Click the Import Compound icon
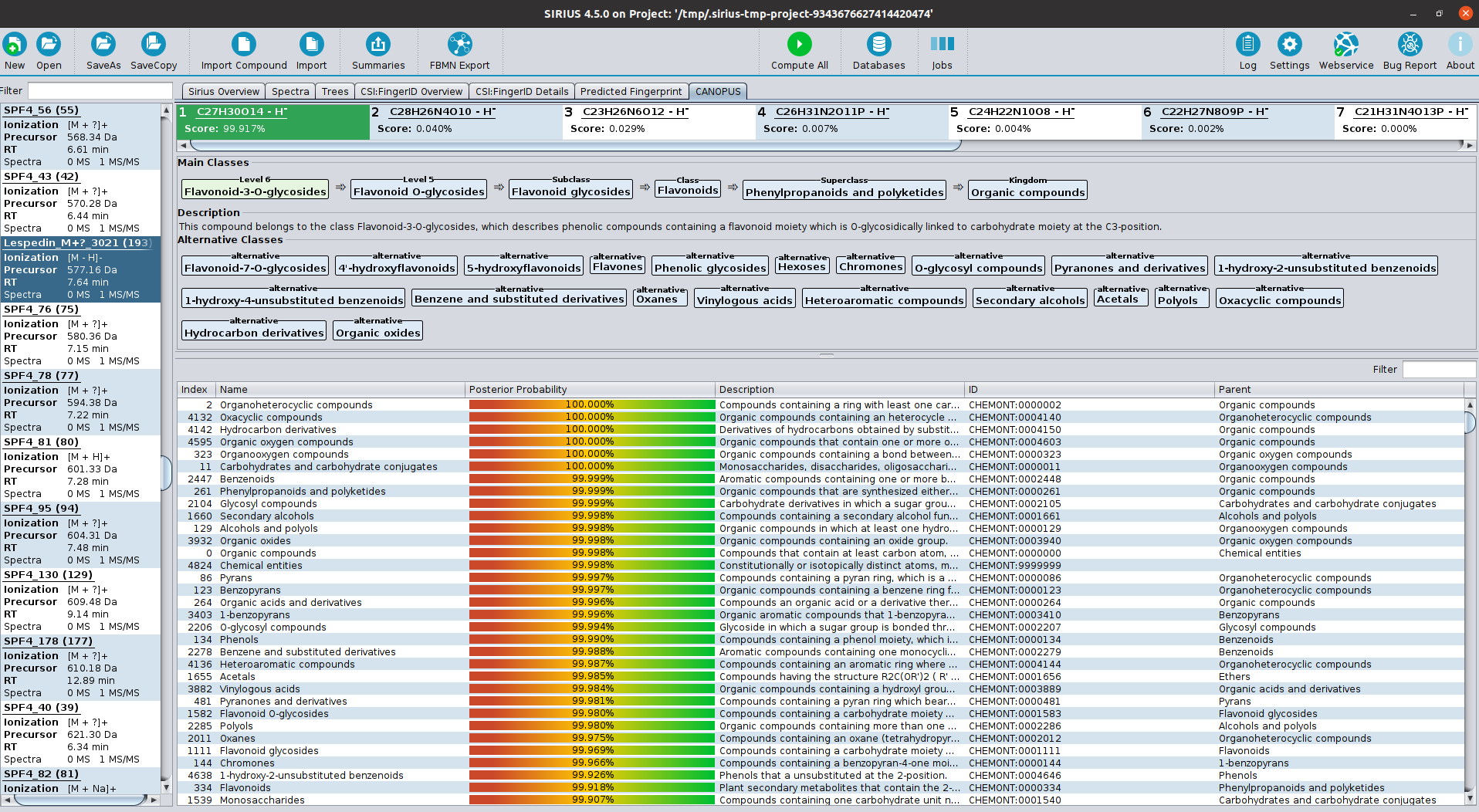This screenshot has height=812, width=1479. [243, 45]
